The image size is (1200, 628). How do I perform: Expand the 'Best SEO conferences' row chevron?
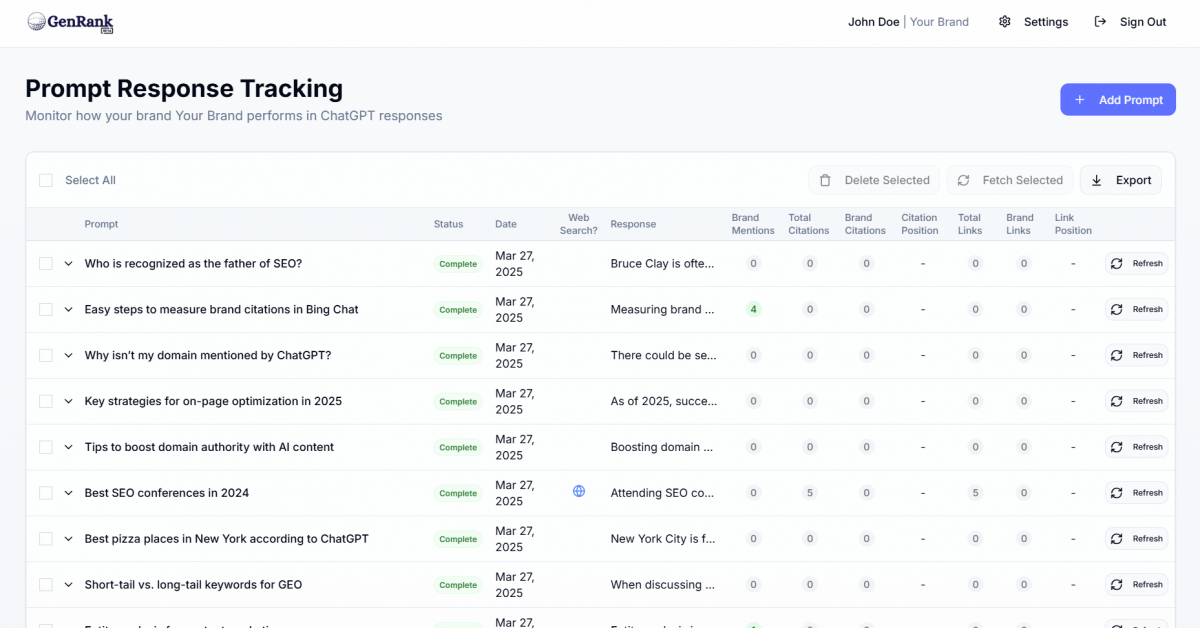[69, 493]
